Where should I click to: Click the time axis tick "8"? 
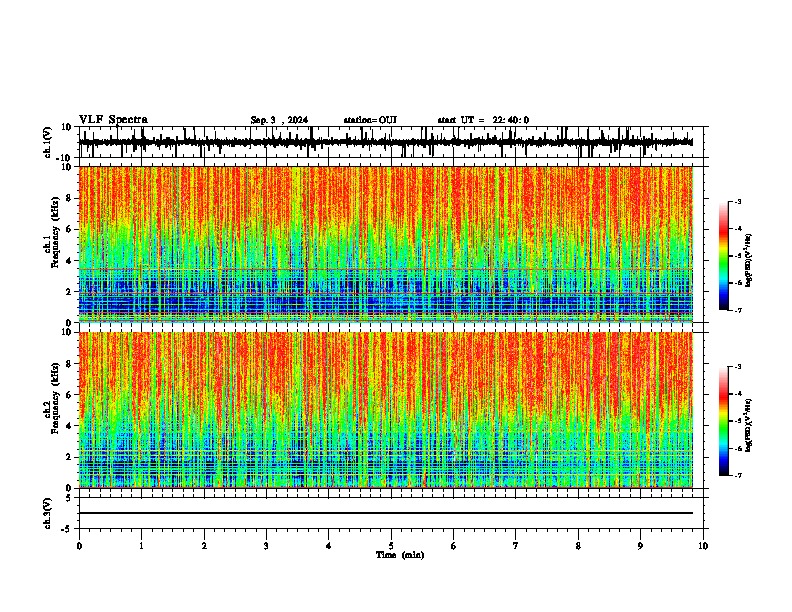tap(578, 546)
